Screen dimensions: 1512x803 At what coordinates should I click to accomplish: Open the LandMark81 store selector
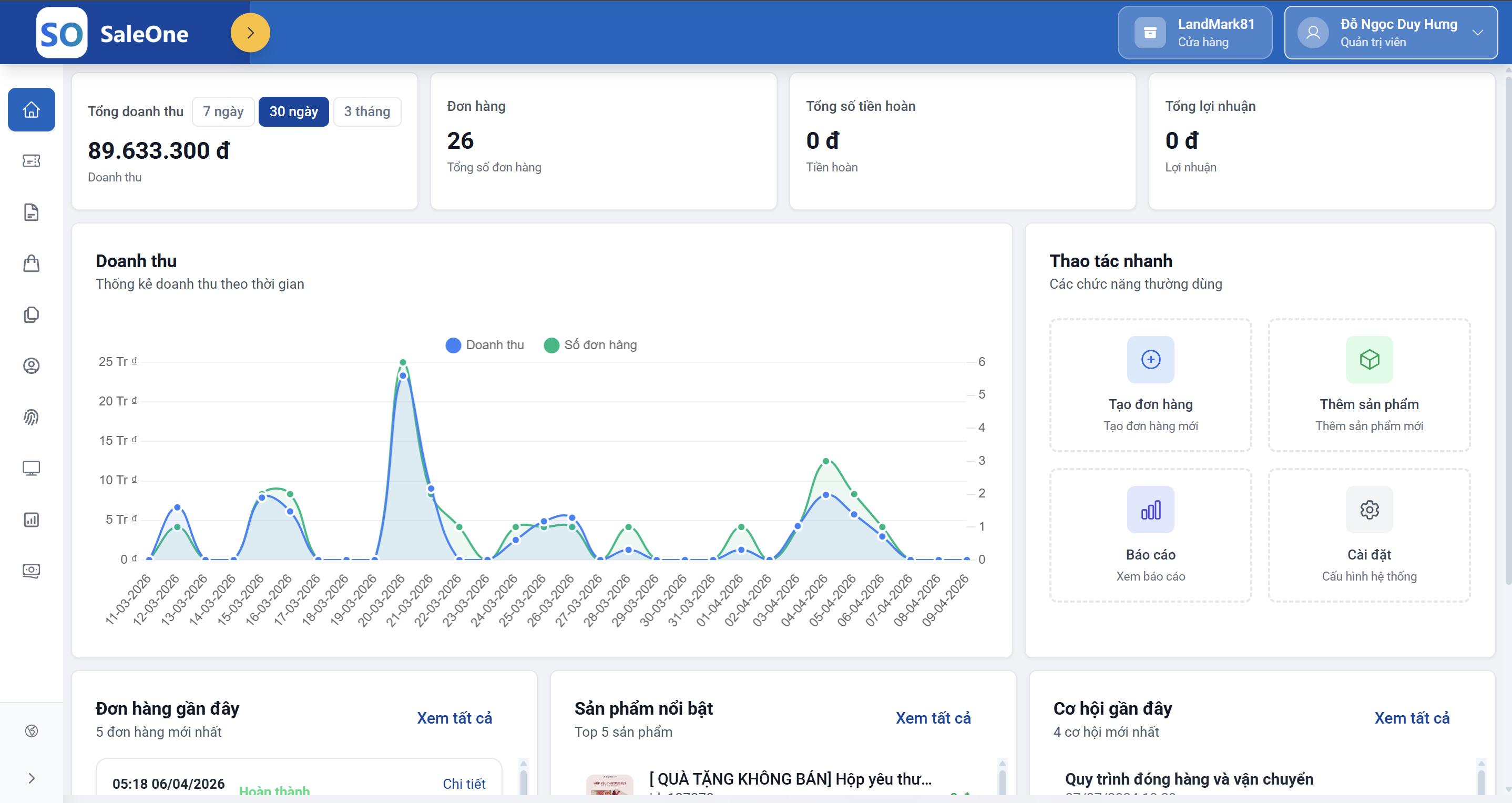tap(1194, 33)
